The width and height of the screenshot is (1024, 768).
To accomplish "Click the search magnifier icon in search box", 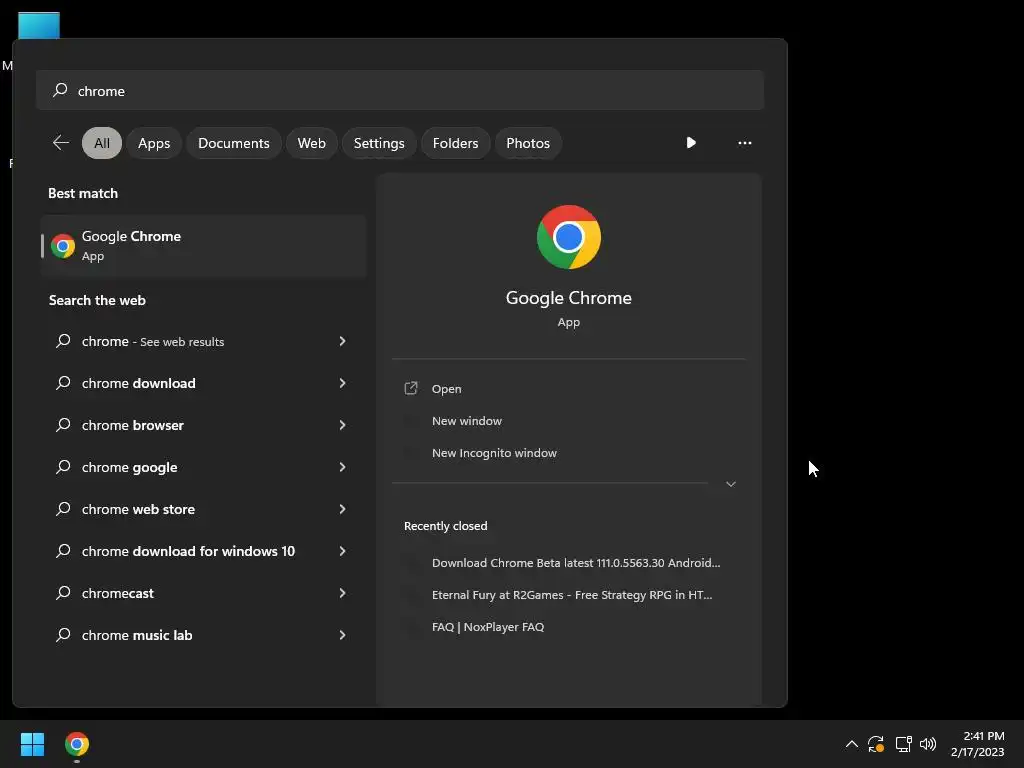I will (x=60, y=90).
